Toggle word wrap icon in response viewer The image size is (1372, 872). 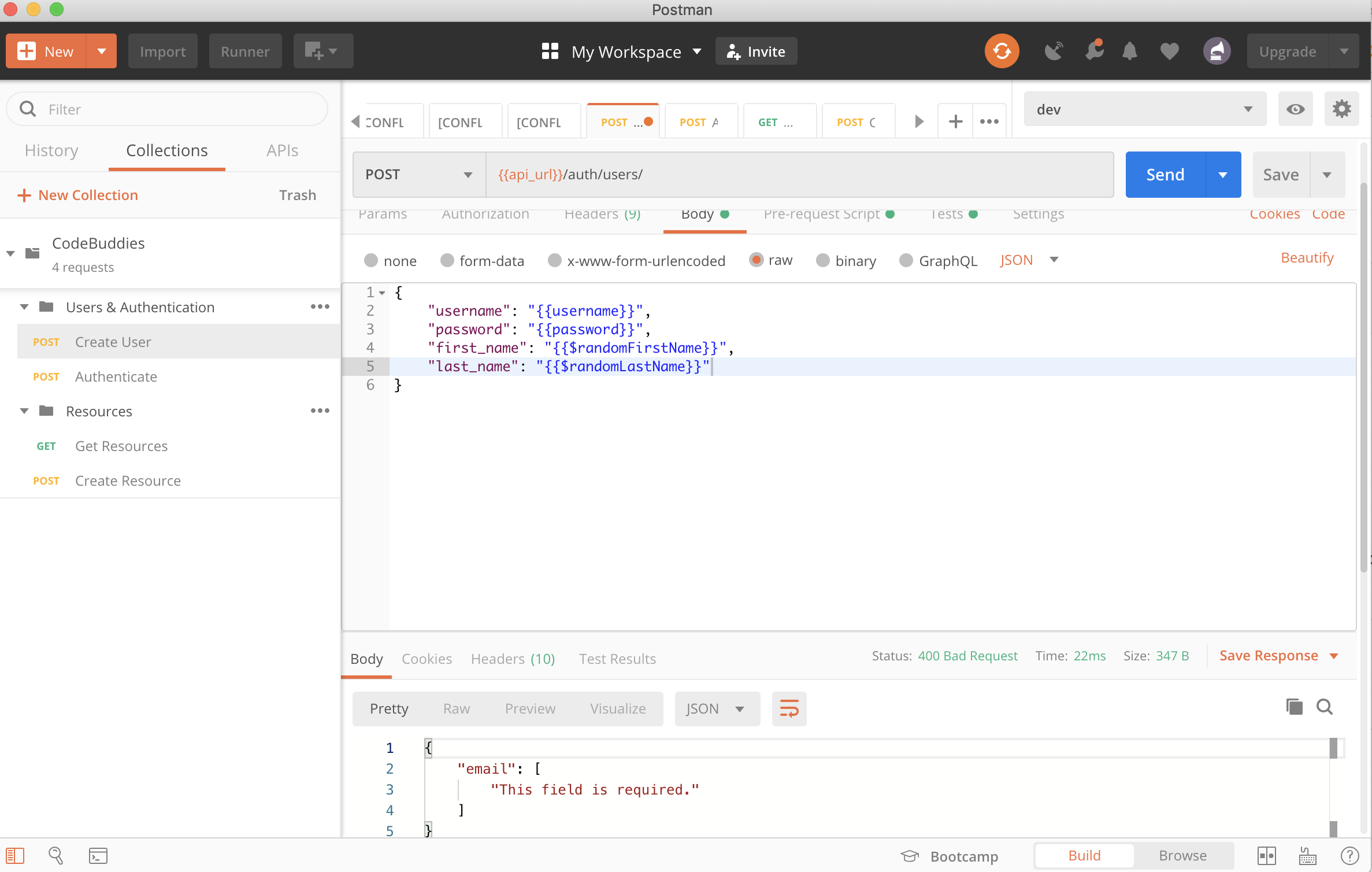tap(789, 708)
